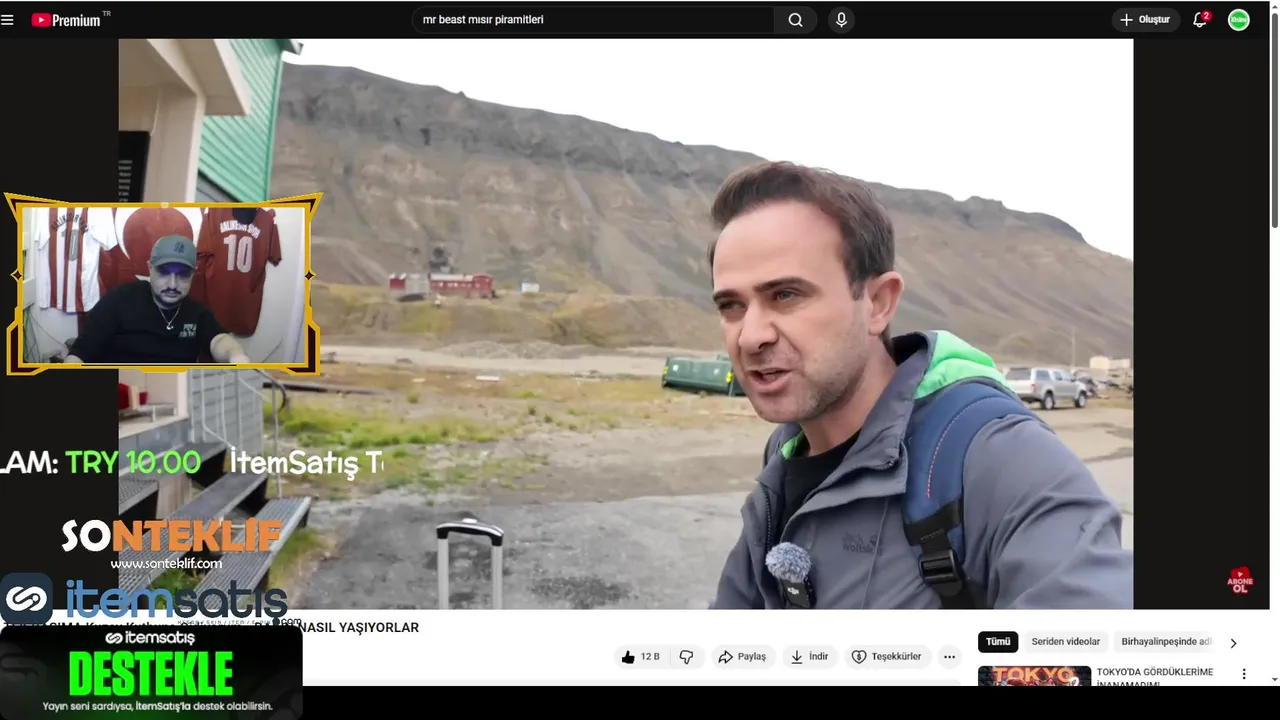Select the Tümü filter chip
The height and width of the screenshot is (720, 1280).
pyautogui.click(x=998, y=642)
